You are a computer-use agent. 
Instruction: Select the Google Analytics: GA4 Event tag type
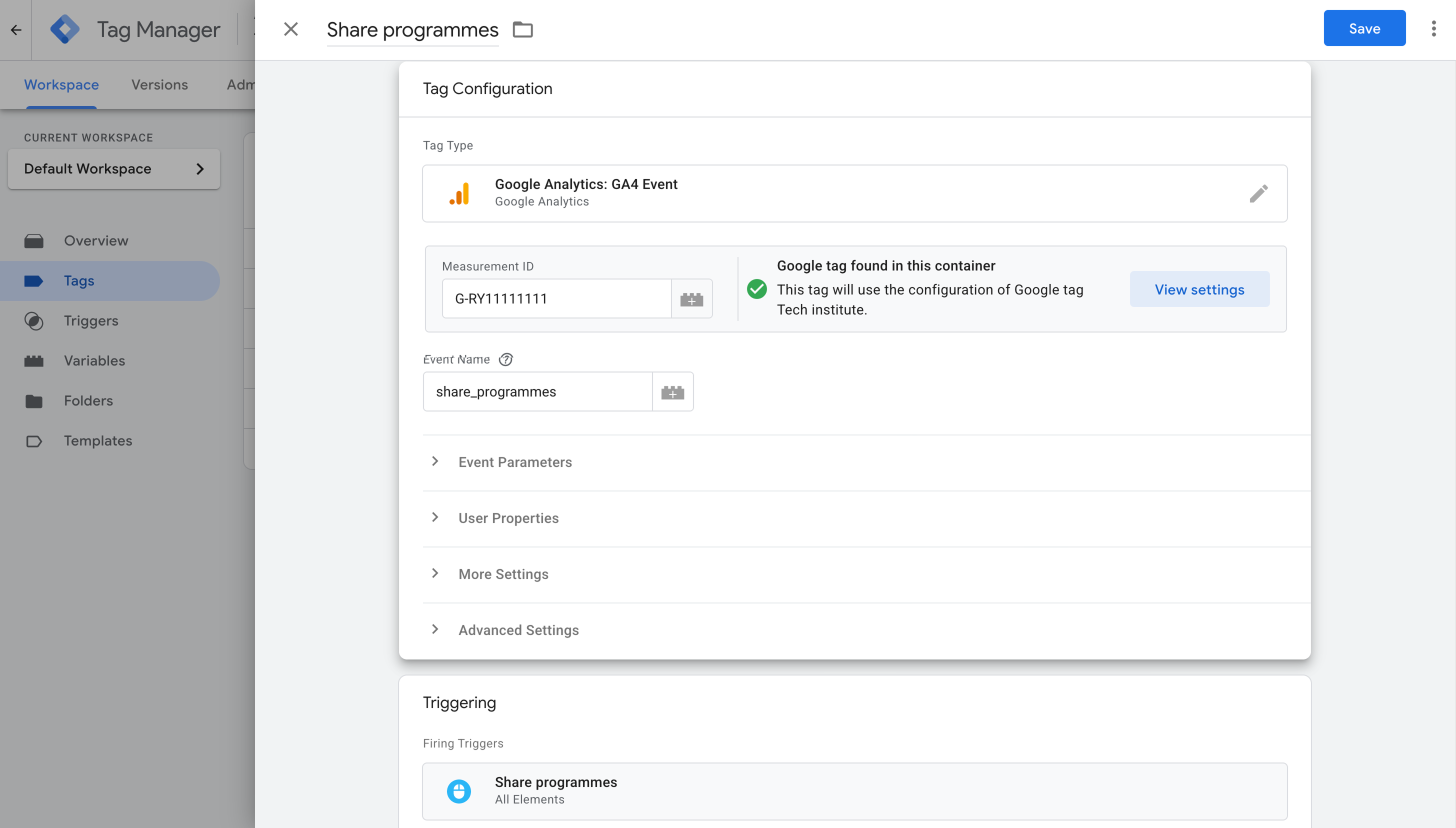click(x=854, y=193)
